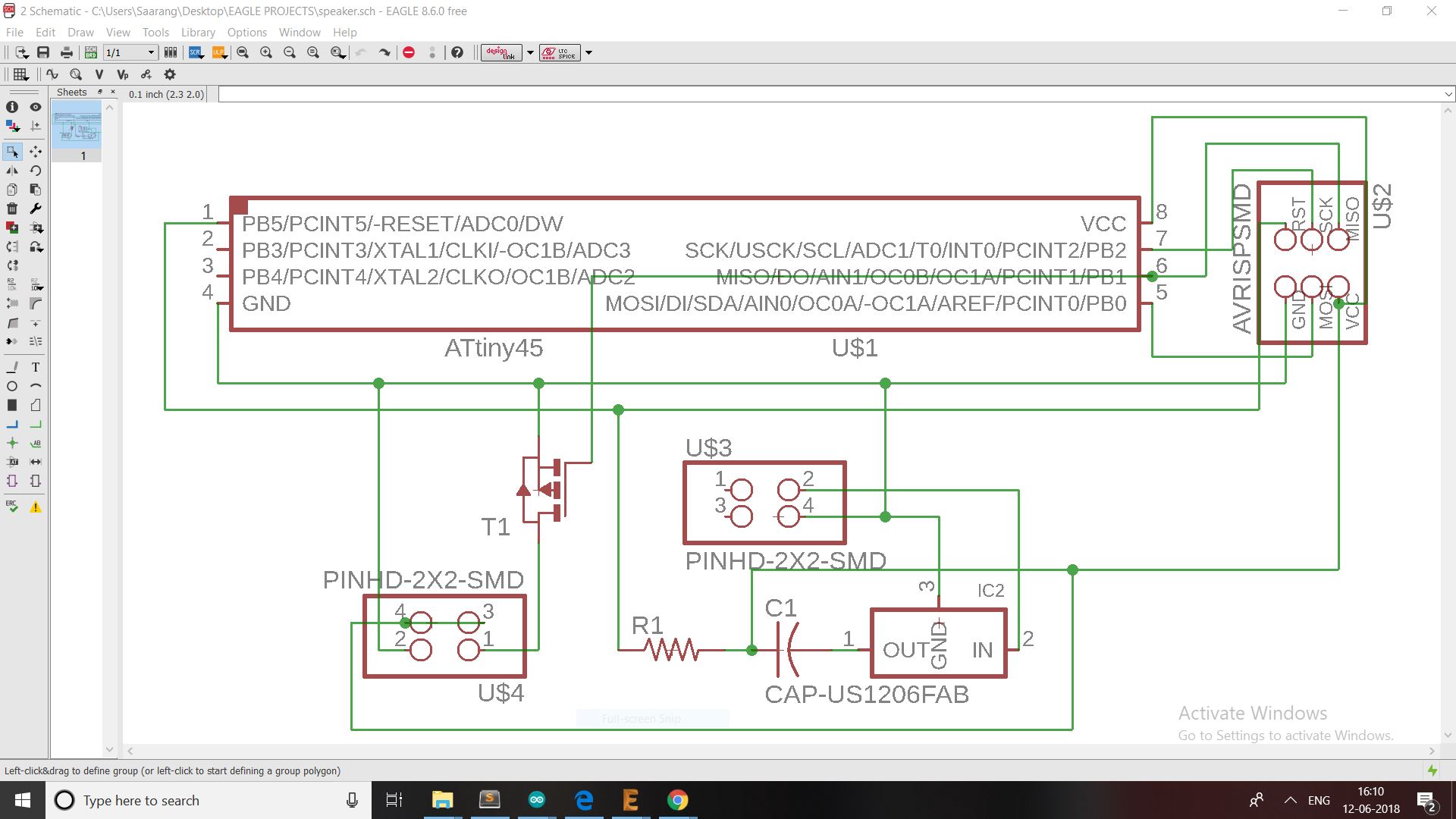1456x819 pixels.
Task: Select the Group selection tool icon
Action: click(14, 150)
